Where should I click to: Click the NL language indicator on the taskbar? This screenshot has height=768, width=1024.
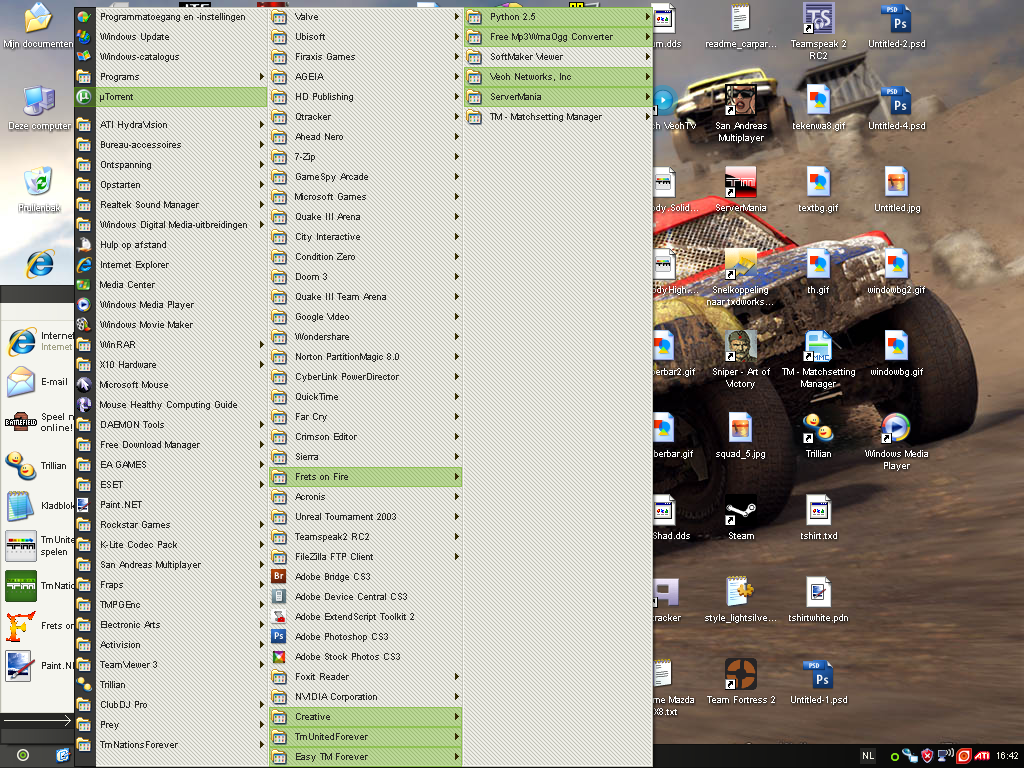click(x=868, y=756)
